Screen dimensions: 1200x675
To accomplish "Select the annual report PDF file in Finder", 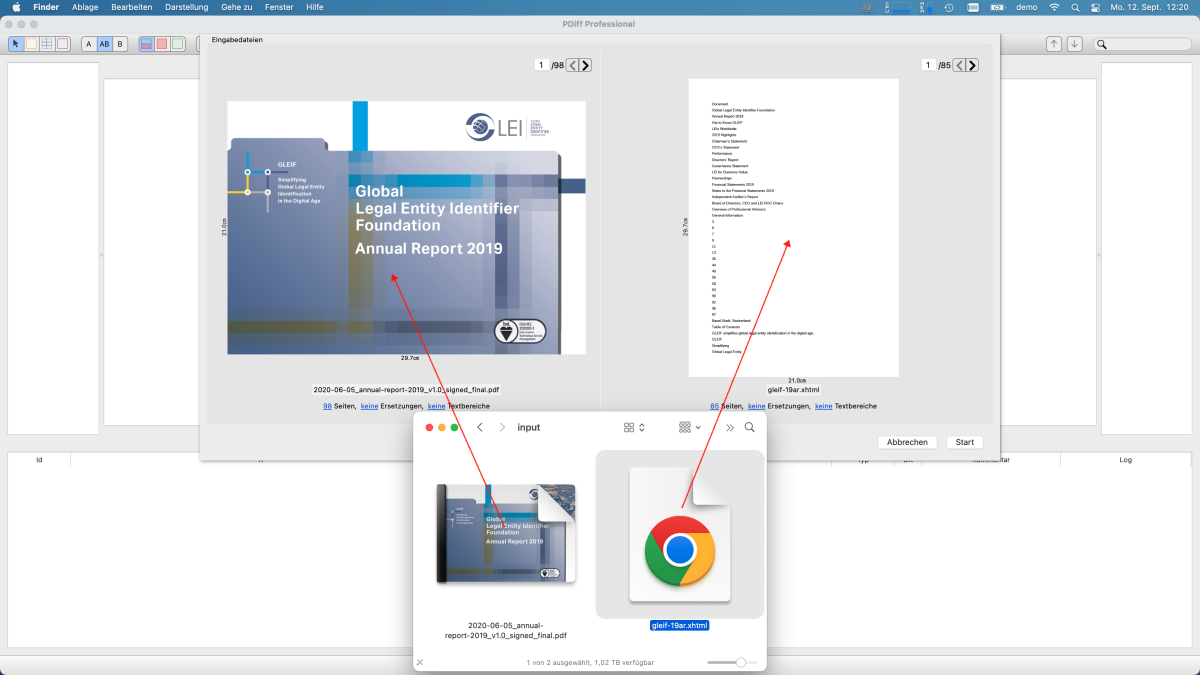I will click(x=506, y=533).
